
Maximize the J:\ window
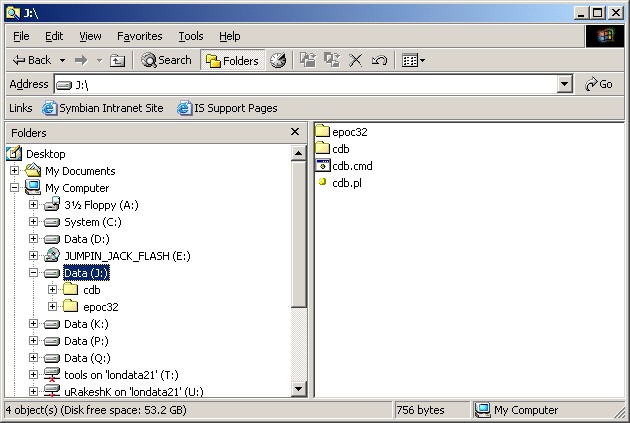tap(597, 13)
